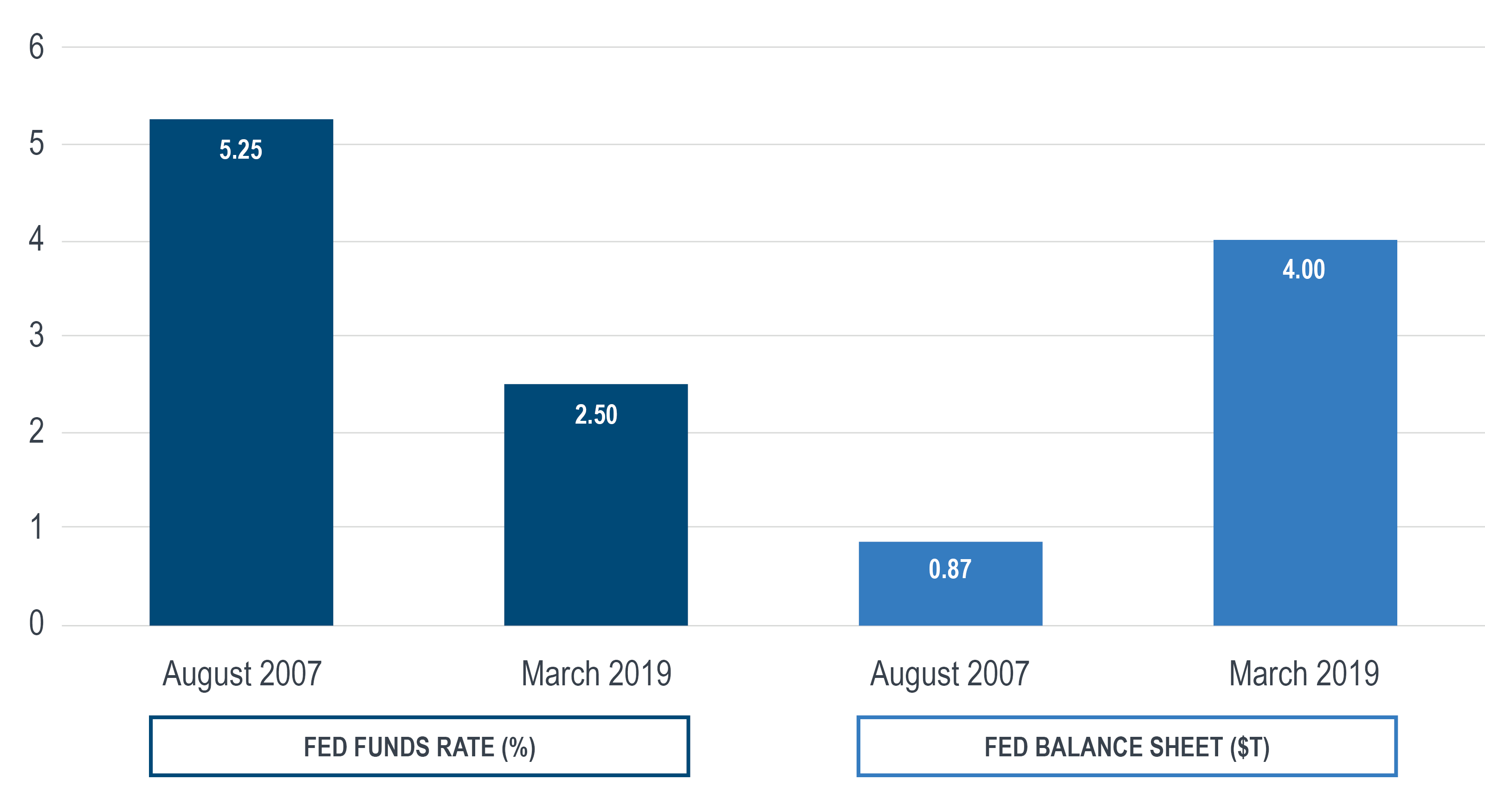Screen dimensions: 1485x812
Task: Click the y-axis value 4
Action: (x=36, y=238)
